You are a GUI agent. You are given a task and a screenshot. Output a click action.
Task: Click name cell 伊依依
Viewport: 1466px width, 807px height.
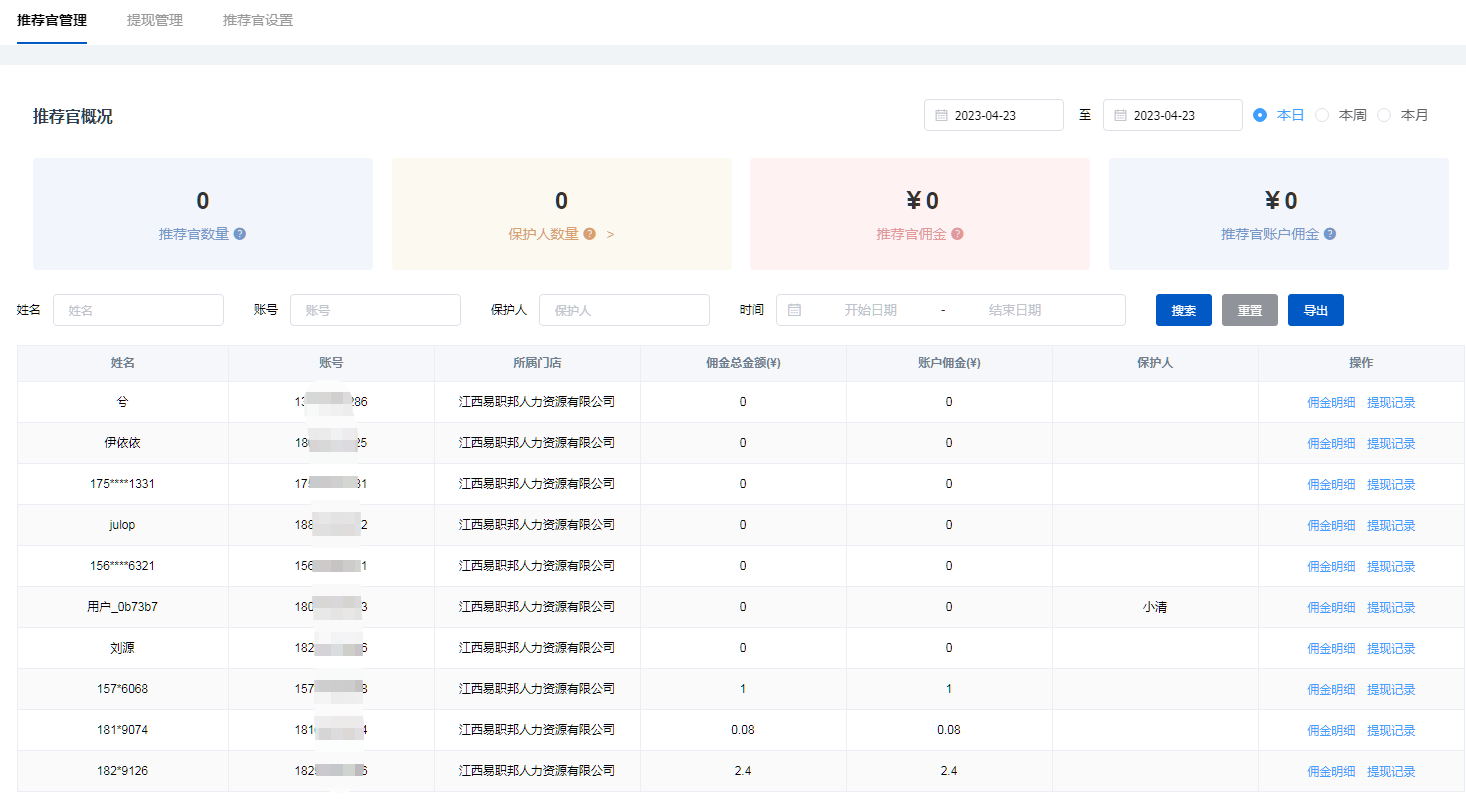tap(122, 443)
